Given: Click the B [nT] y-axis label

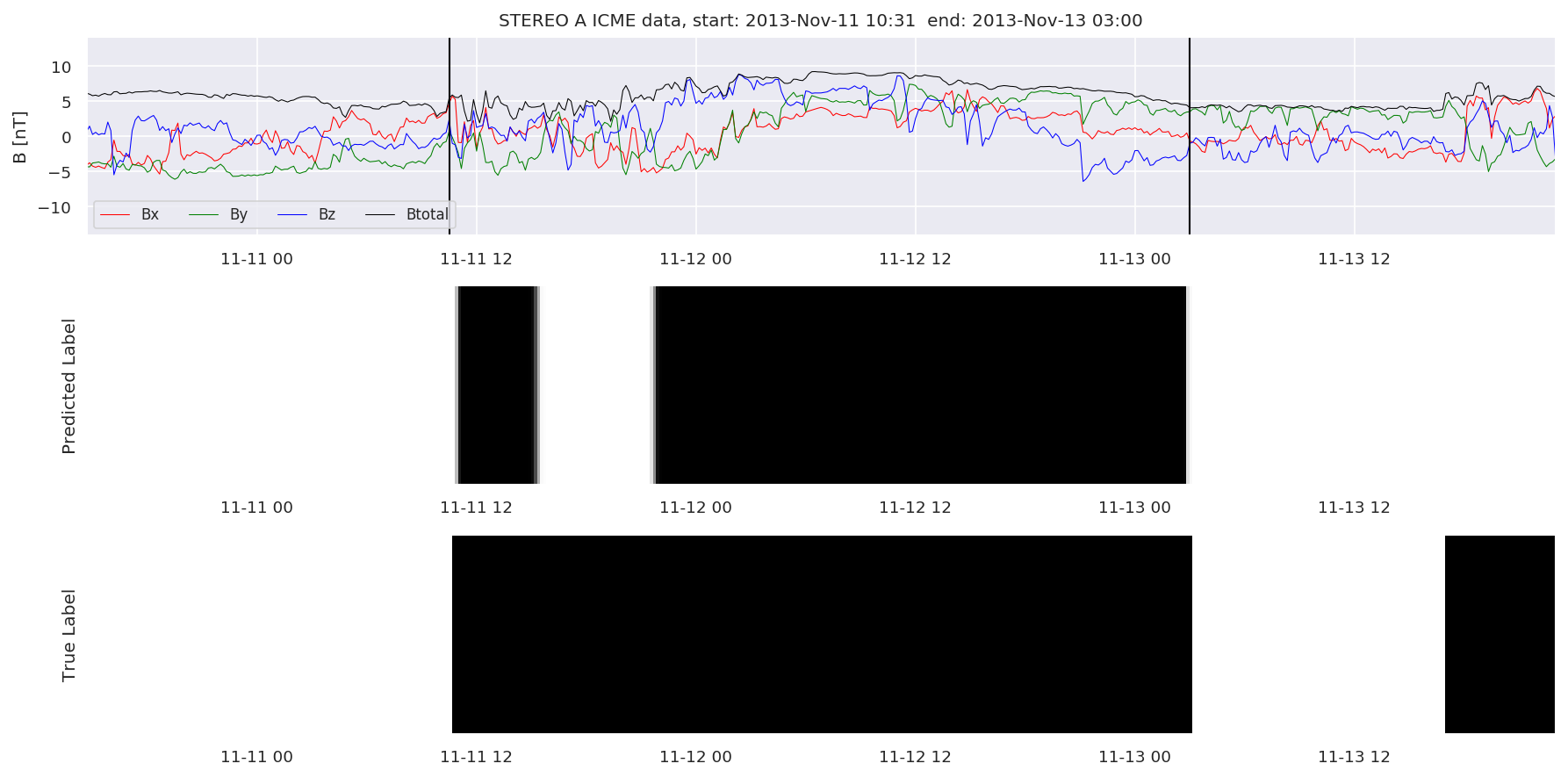Looking at the screenshot, I should pos(20,137).
